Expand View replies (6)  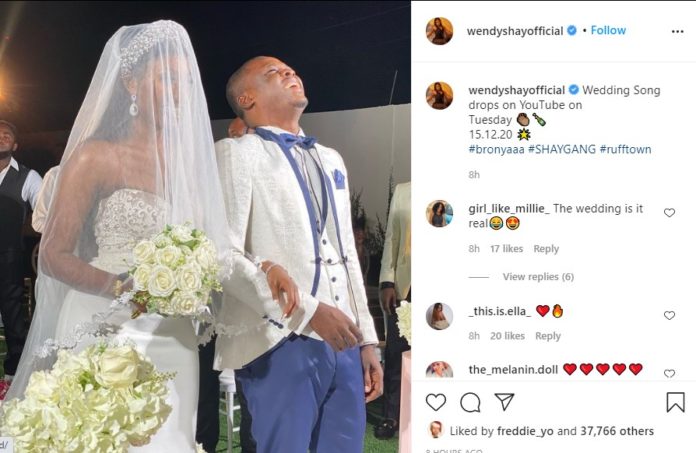pos(538,277)
